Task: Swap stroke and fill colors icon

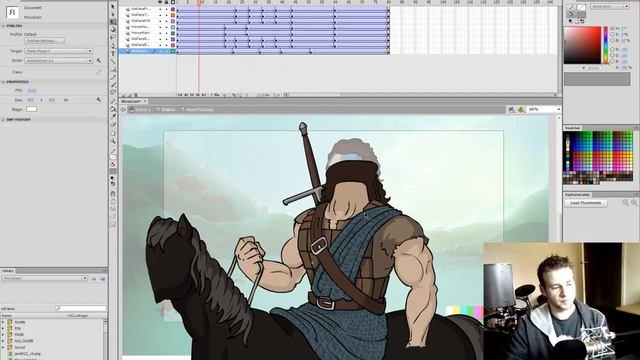Action: click(582, 21)
